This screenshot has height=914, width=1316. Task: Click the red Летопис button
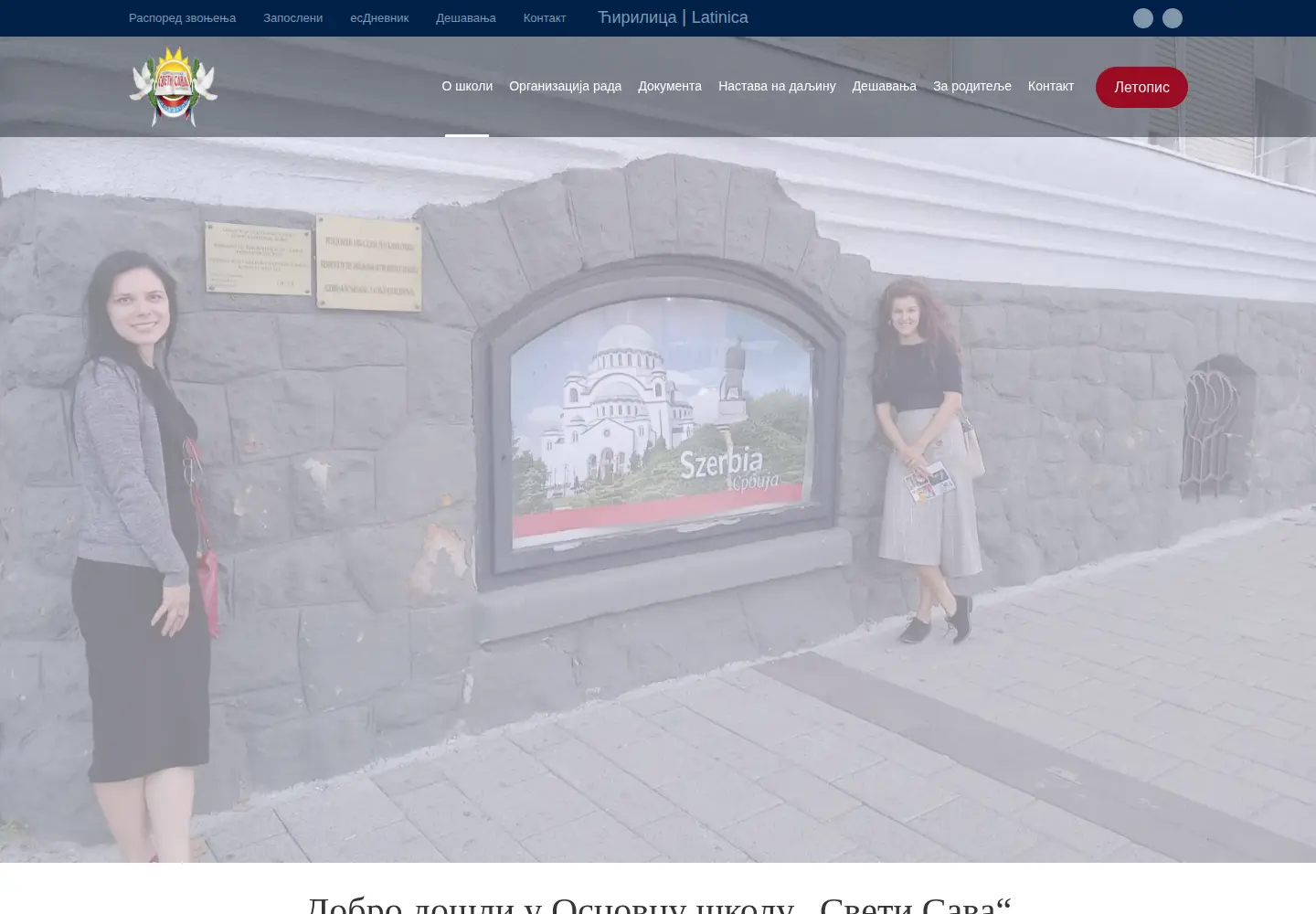pyautogui.click(x=1141, y=87)
